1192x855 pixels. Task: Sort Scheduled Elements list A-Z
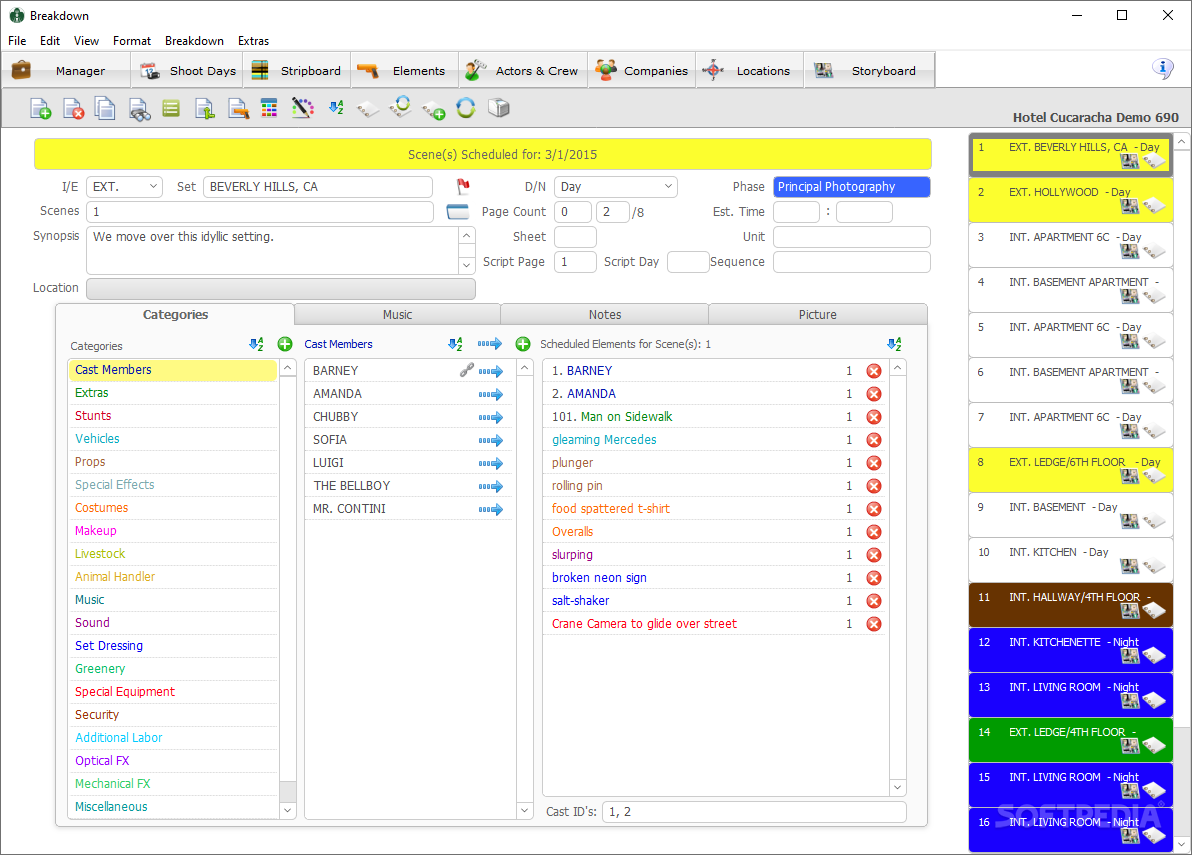point(895,344)
